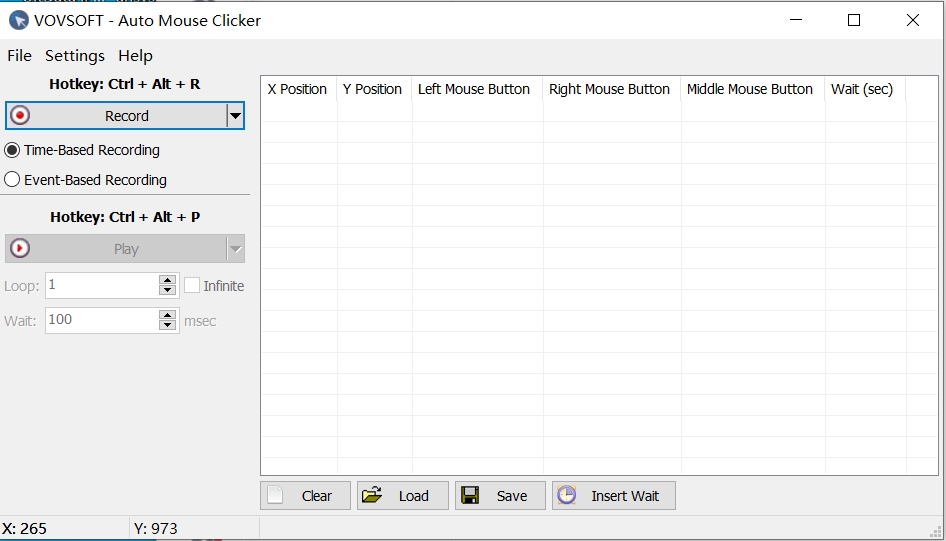The image size is (946, 541).
Task: Click the Left Mouse Button column header
Action: 477,89
